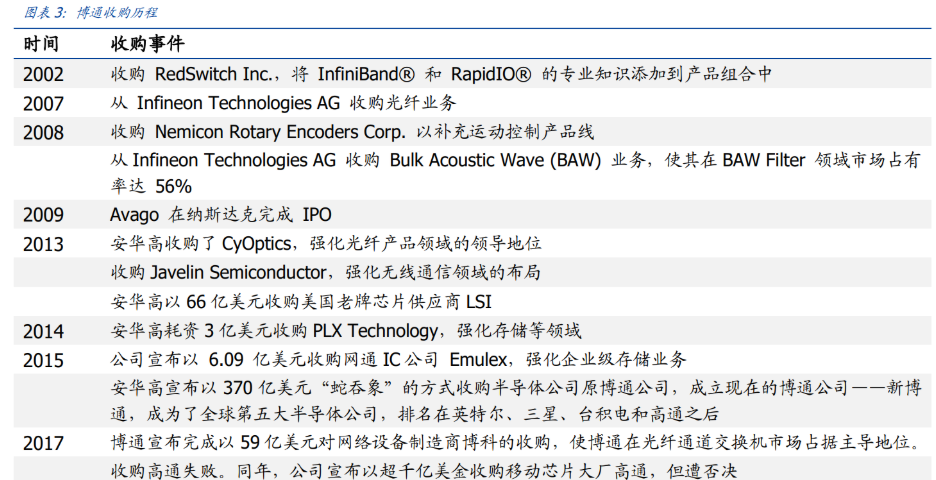Viewport: 936px width, 480px height.
Task: Click the year cell 2002
Action: pos(43,75)
